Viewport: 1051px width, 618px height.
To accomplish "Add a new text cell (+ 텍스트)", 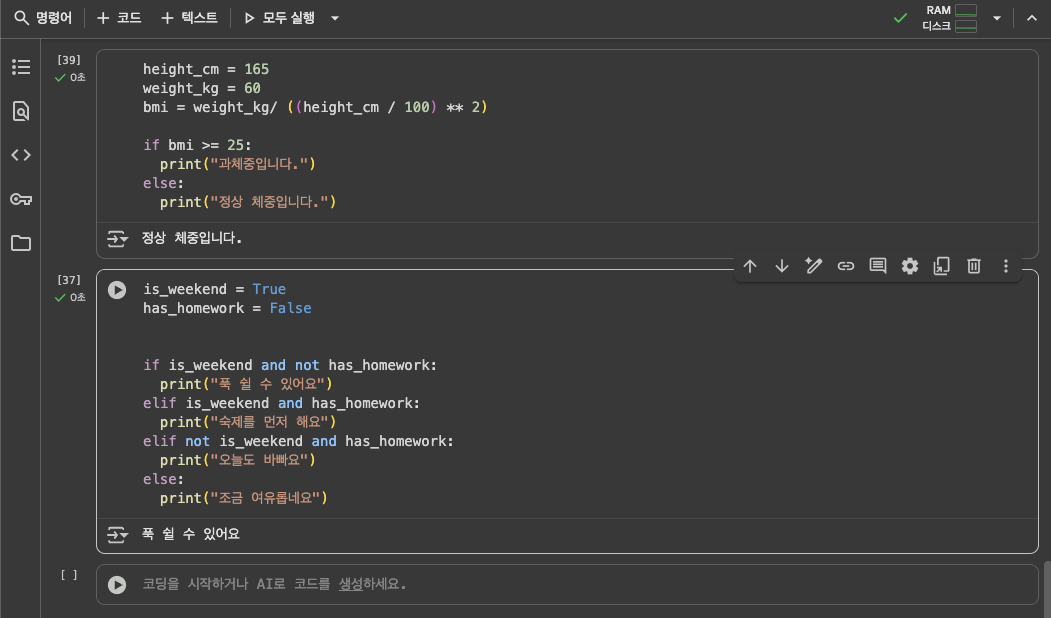I will [x=189, y=18].
